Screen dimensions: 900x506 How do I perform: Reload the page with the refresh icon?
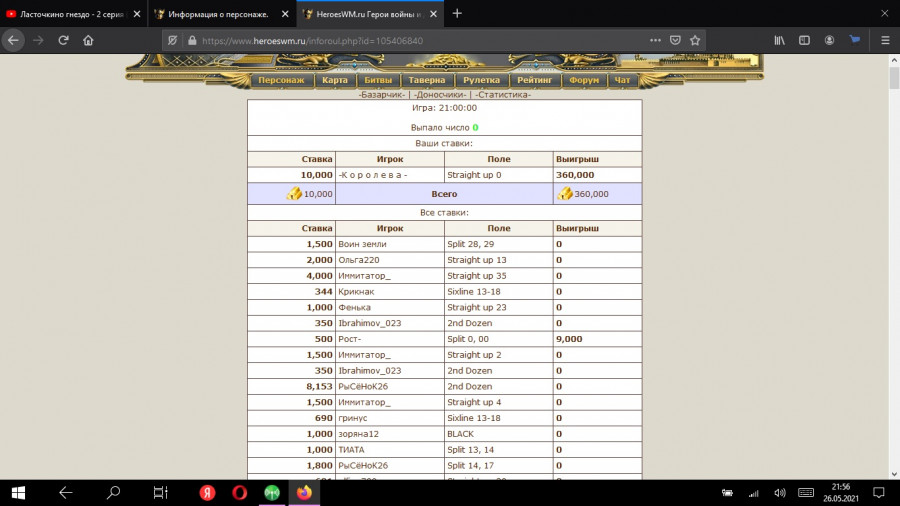[x=63, y=41]
